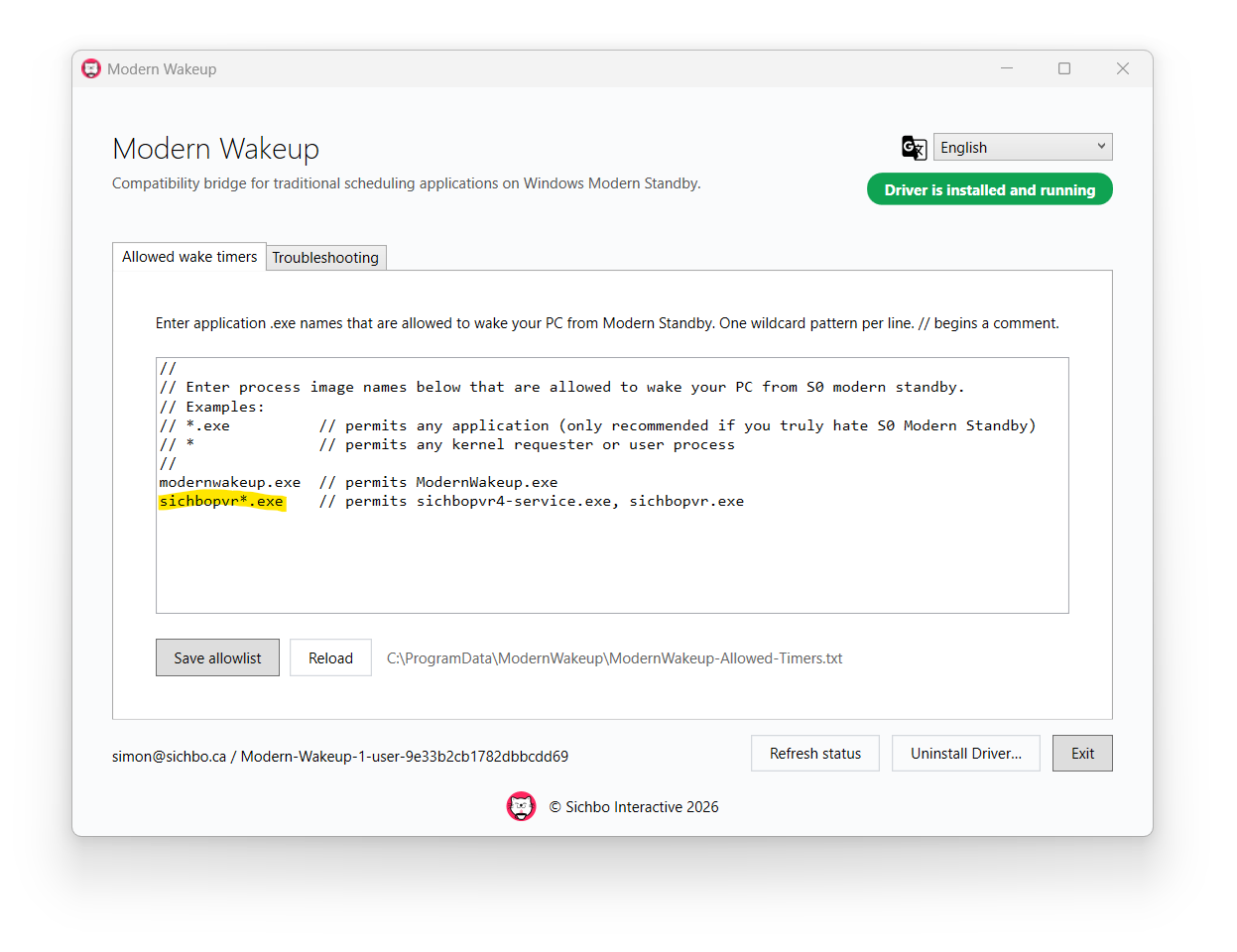Click the Reload button
Image resolution: width=1237 pixels, height=952 pixels.
click(x=330, y=657)
